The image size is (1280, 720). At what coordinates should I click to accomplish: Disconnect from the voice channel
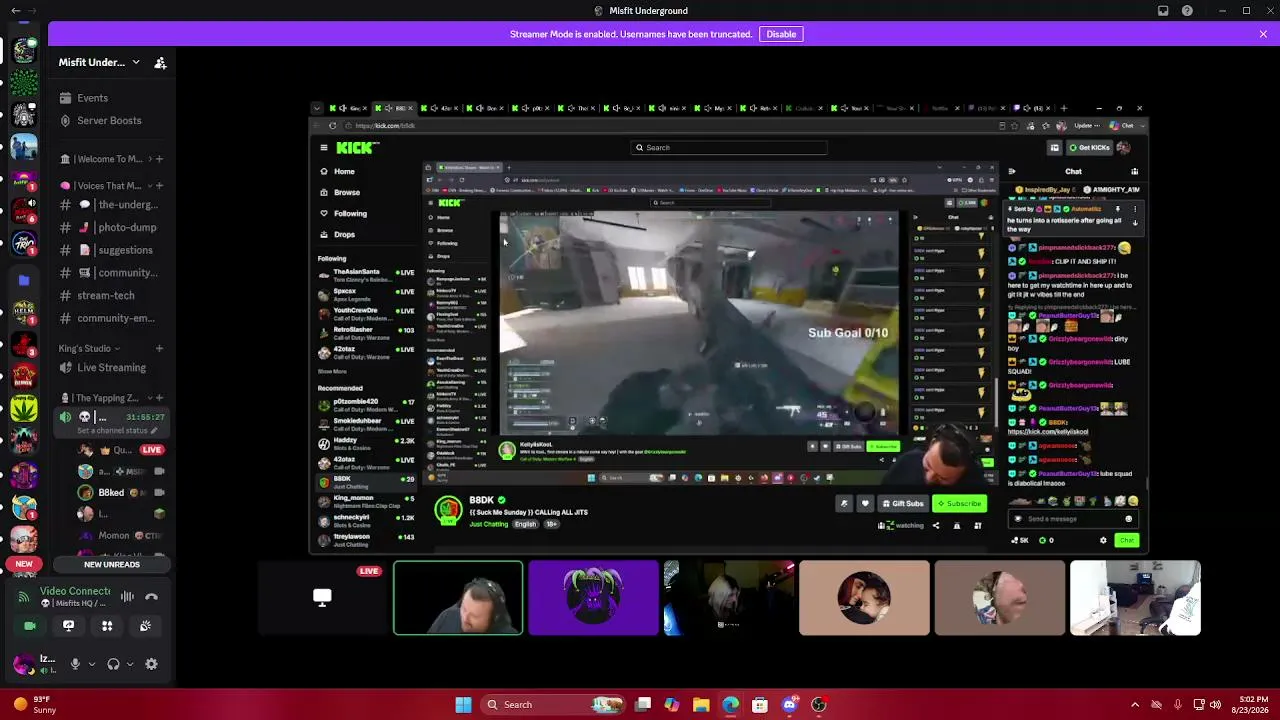tap(152, 597)
